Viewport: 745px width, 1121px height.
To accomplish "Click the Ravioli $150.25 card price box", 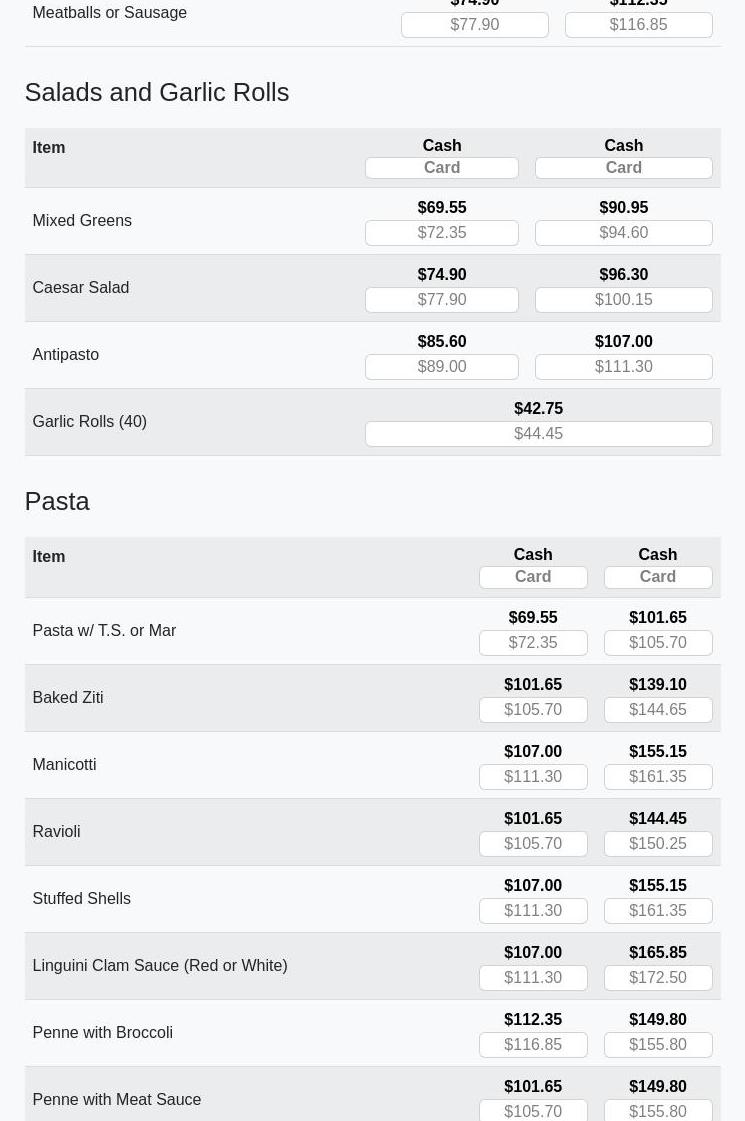I will pos(657,844).
